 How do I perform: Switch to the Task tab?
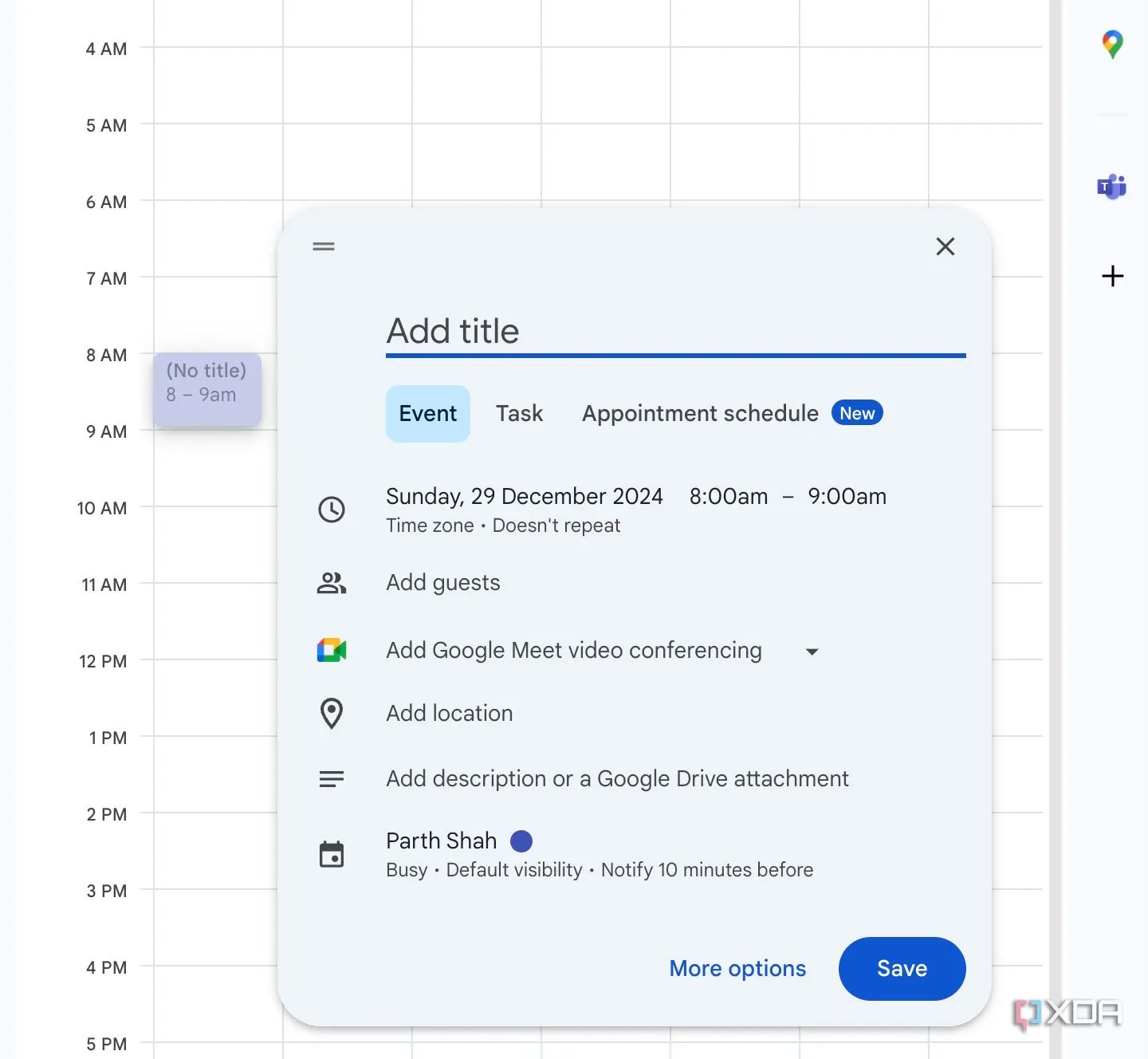[x=519, y=414]
